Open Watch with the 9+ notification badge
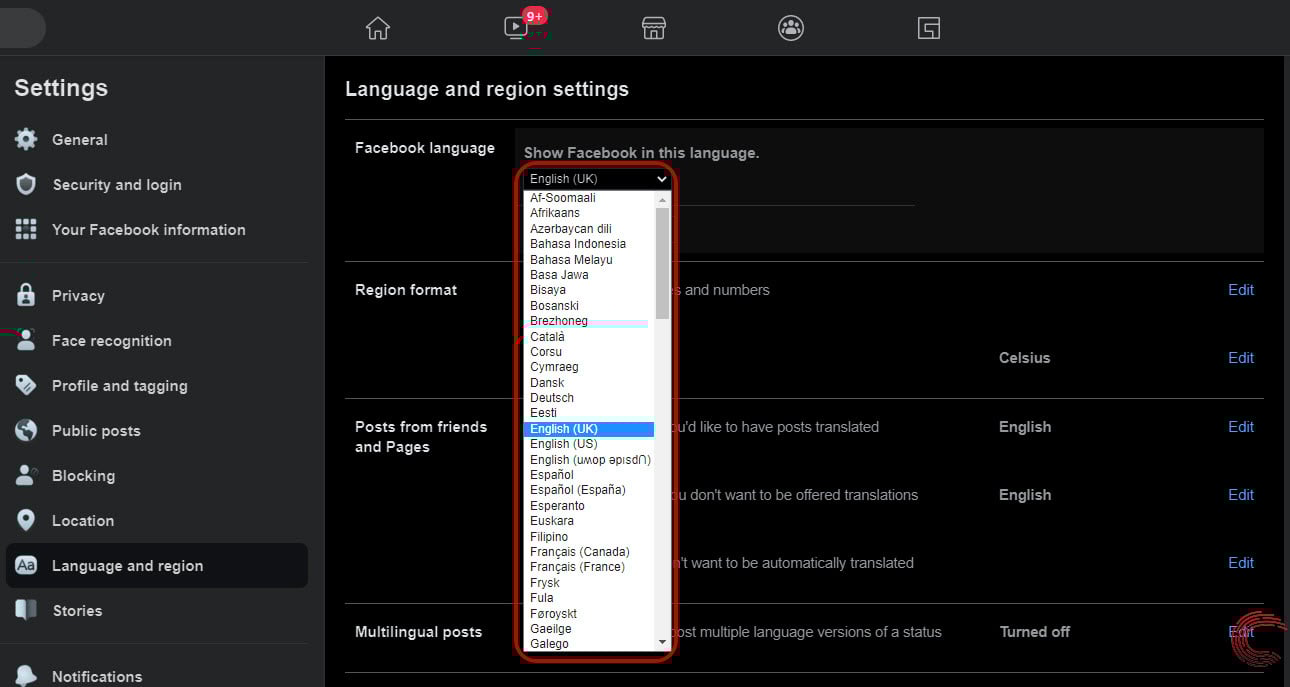 pos(516,28)
